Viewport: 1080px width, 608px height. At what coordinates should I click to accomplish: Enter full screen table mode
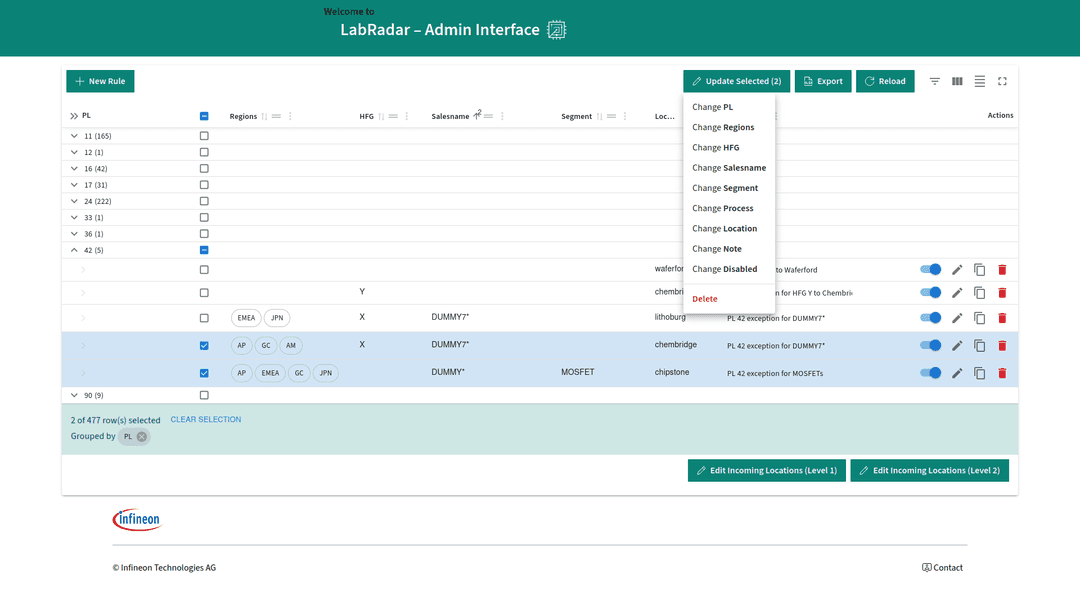1002,81
